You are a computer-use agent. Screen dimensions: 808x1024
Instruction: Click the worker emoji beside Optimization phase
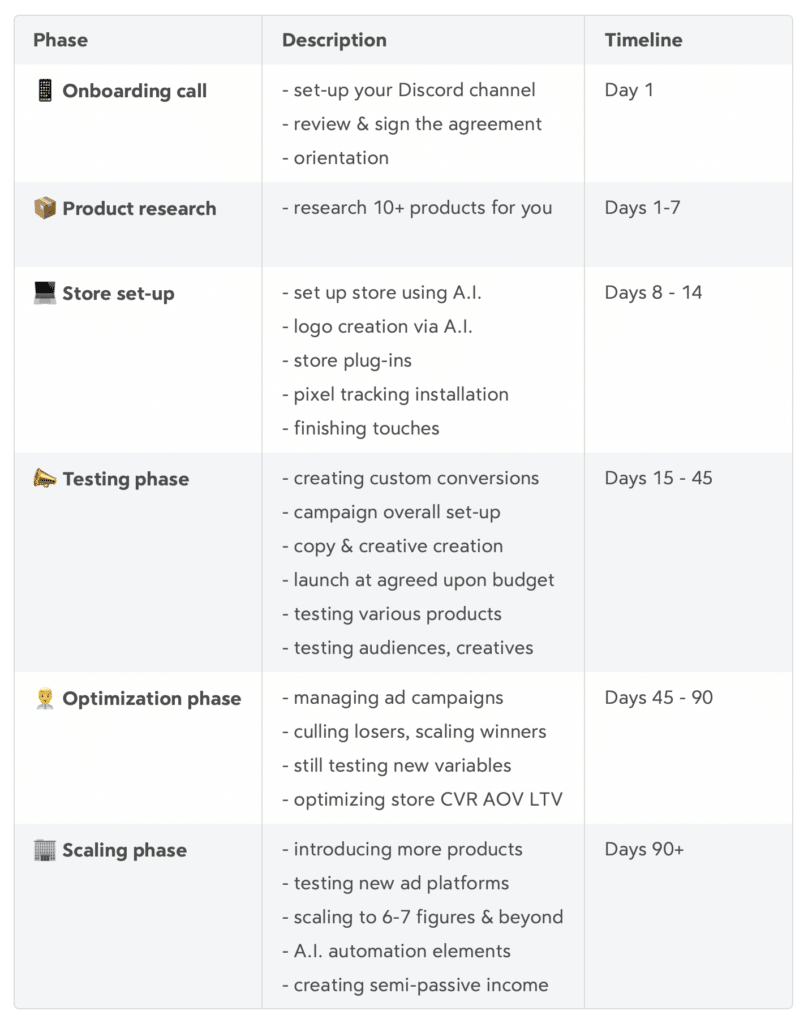tap(44, 699)
